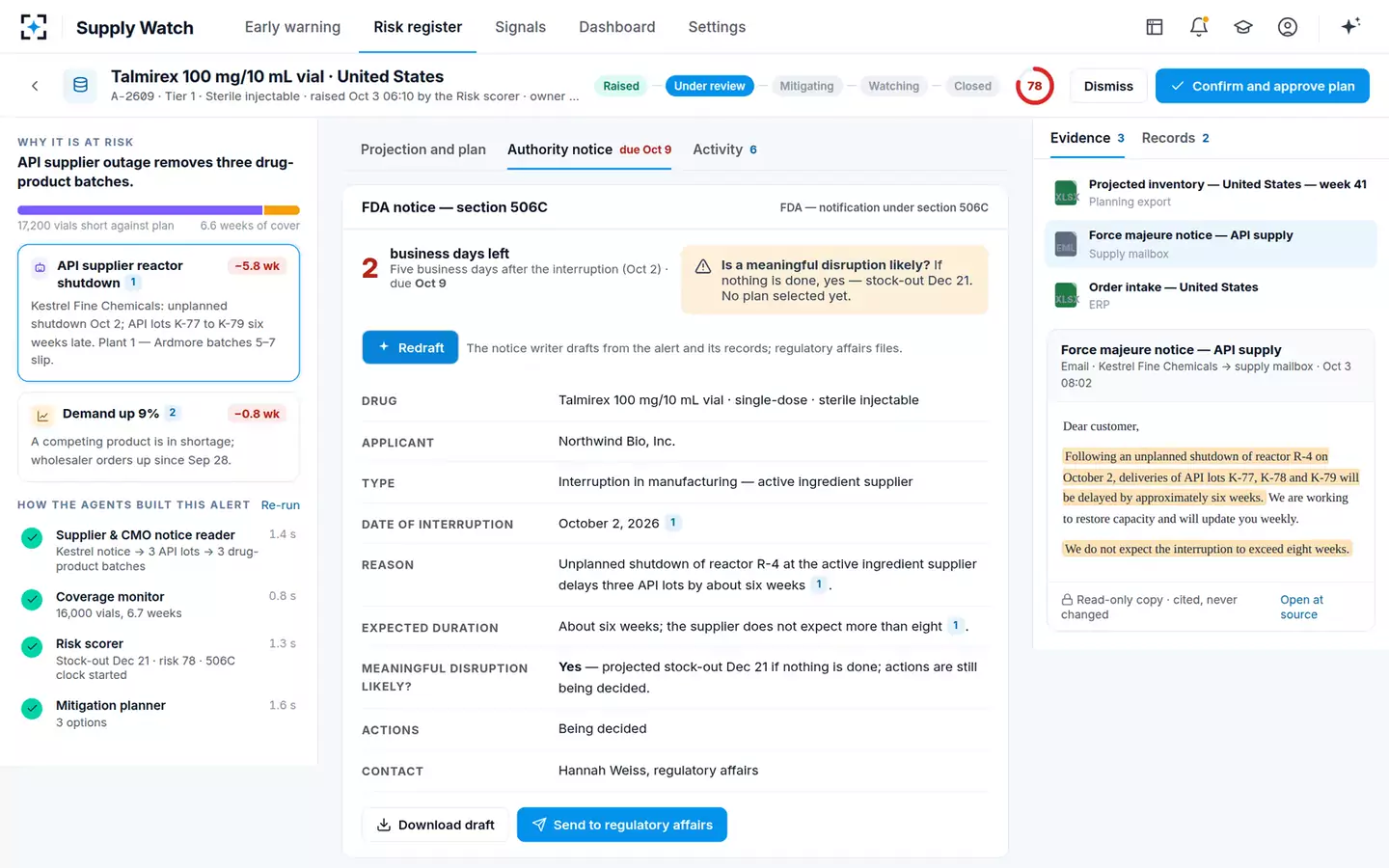Go back with the left chevron

click(35, 86)
